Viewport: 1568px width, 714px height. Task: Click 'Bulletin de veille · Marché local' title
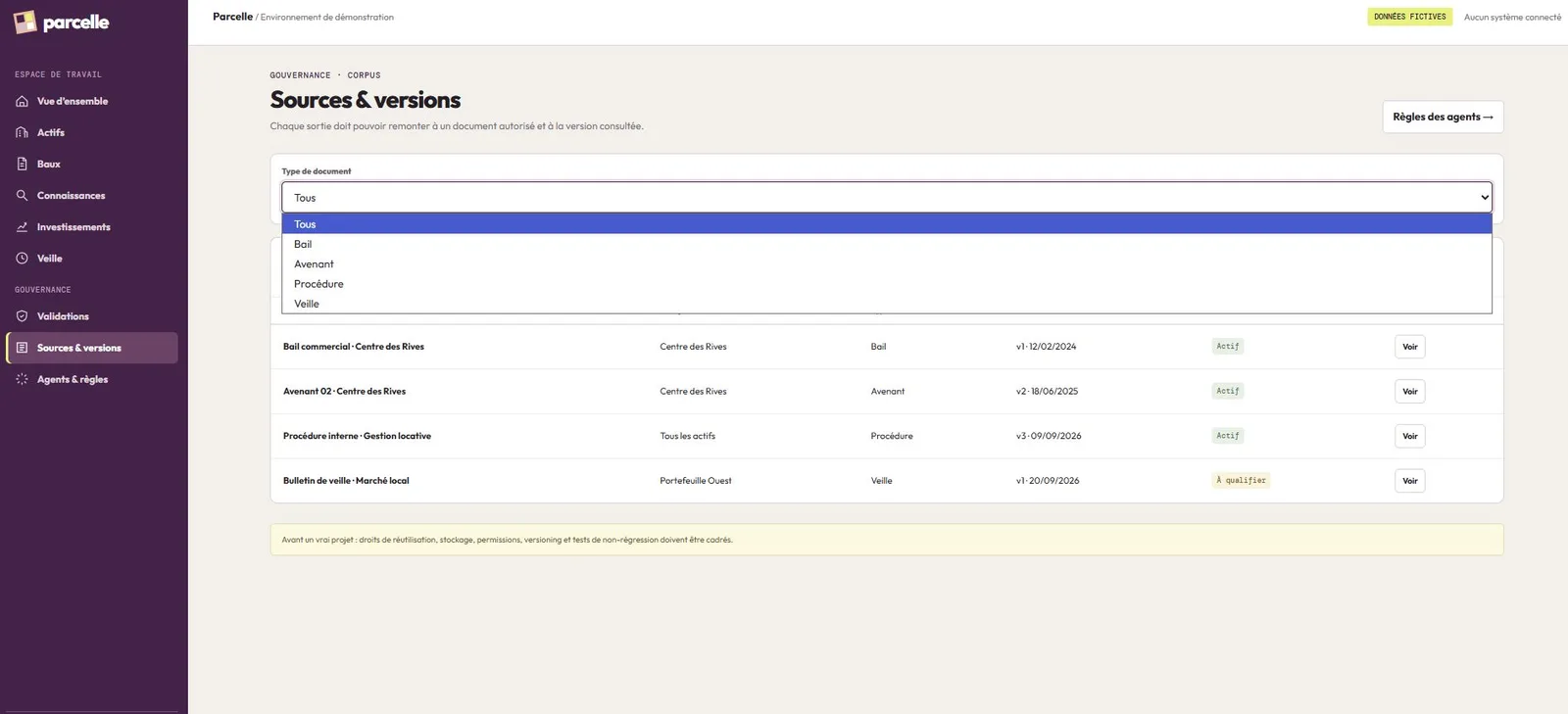(x=346, y=481)
